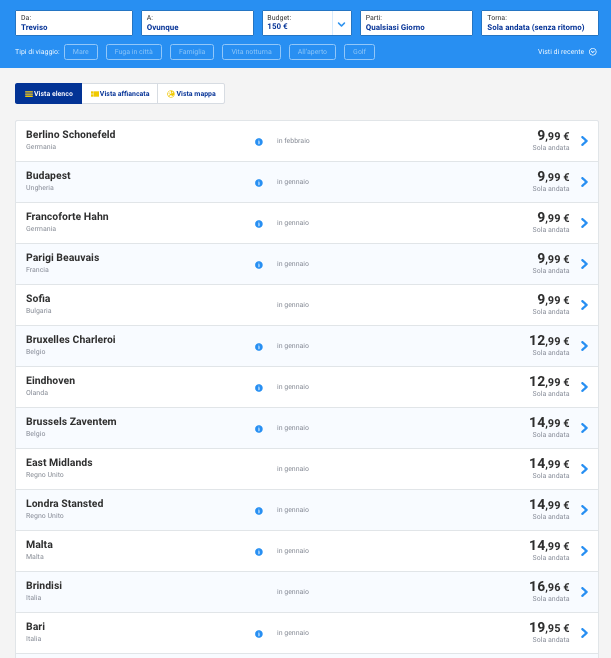This screenshot has height=658, width=611.
Task: Select the Francoforte Hahn destination
Action: click(x=67, y=217)
